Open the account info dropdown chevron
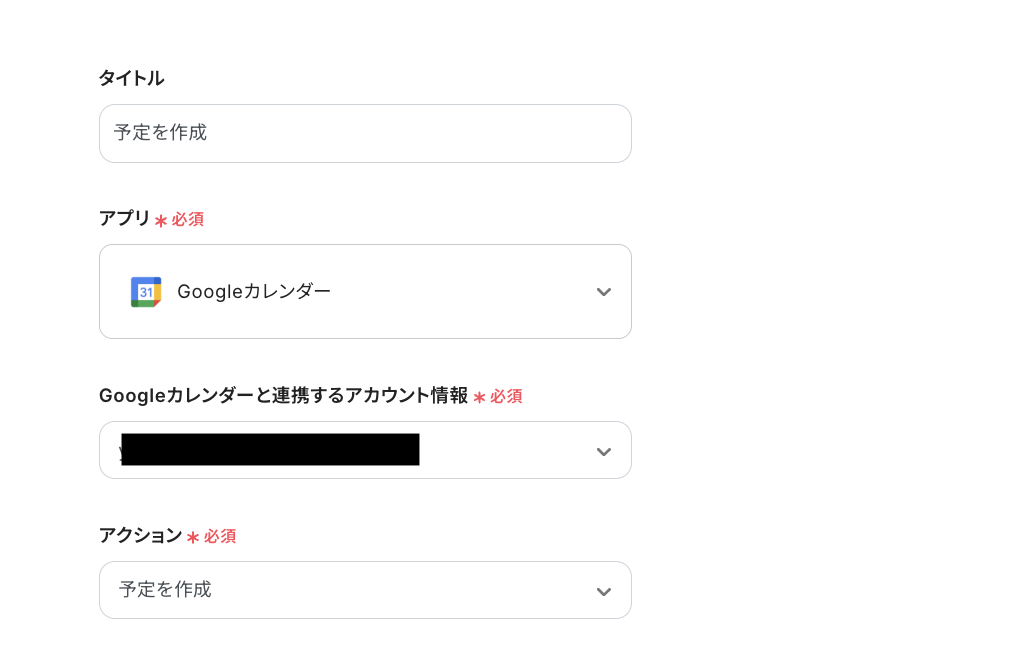 pyautogui.click(x=603, y=451)
